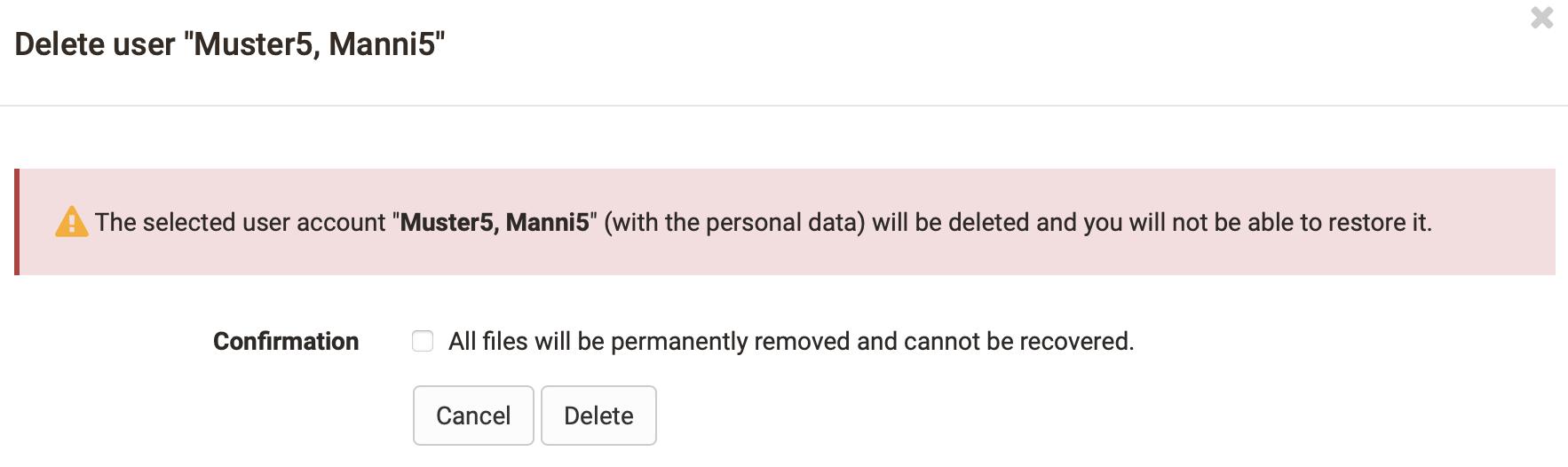Viewport: 1568px width, 467px height.
Task: Click the divider line under the heading
Action: tap(784, 106)
